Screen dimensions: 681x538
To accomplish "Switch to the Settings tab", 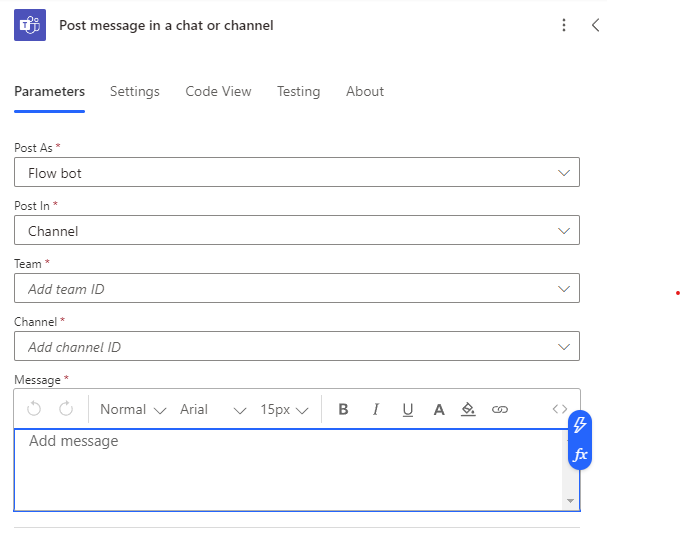I will (x=135, y=91).
